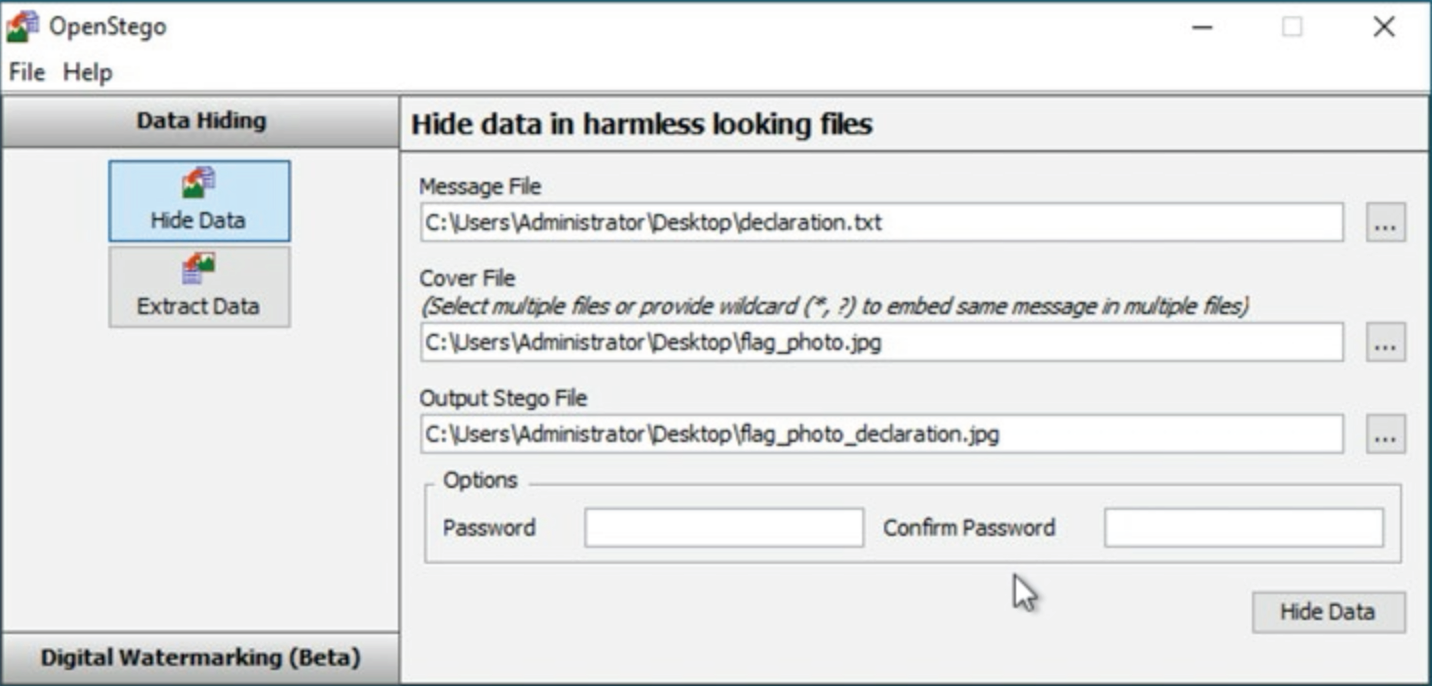Click the OpenStego app icon in title bar
Screen dimensions: 1432x686
tap(21, 27)
